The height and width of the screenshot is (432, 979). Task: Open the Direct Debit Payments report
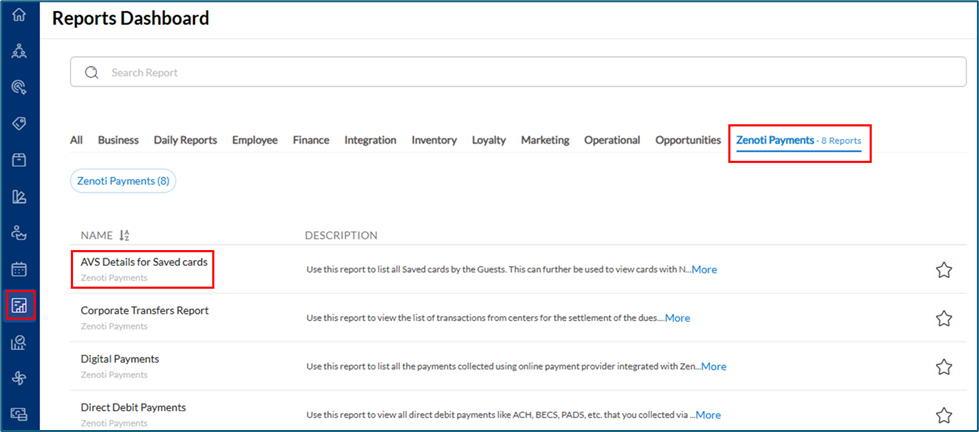pos(133,407)
